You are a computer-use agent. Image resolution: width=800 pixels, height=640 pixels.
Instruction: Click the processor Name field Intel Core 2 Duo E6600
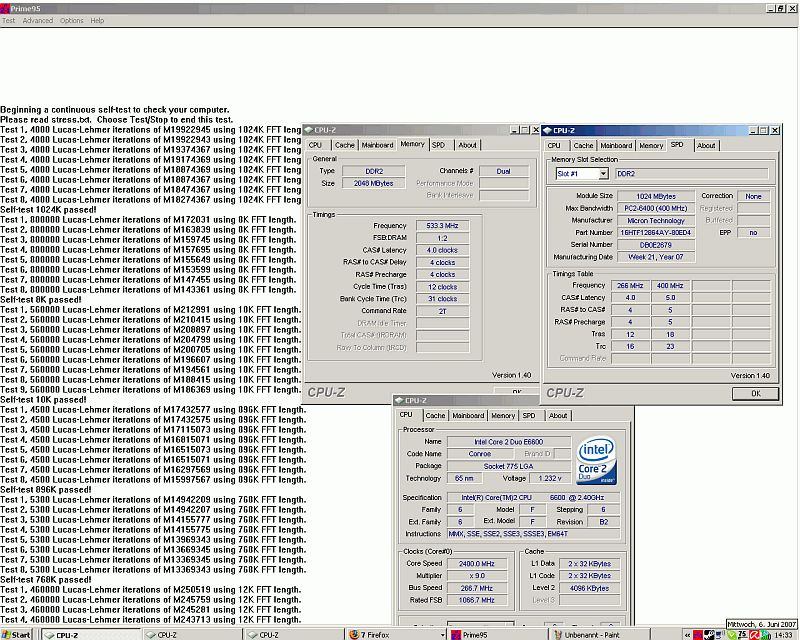tap(509, 442)
